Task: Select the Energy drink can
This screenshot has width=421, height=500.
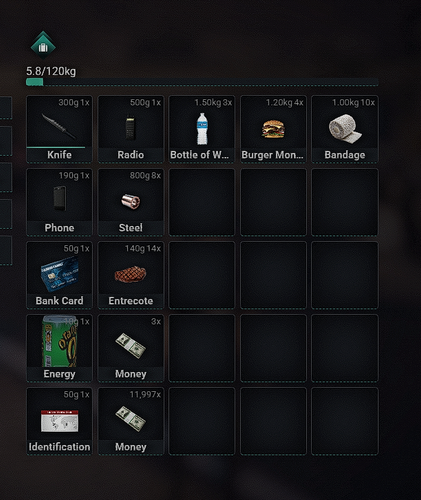Action: point(59,348)
